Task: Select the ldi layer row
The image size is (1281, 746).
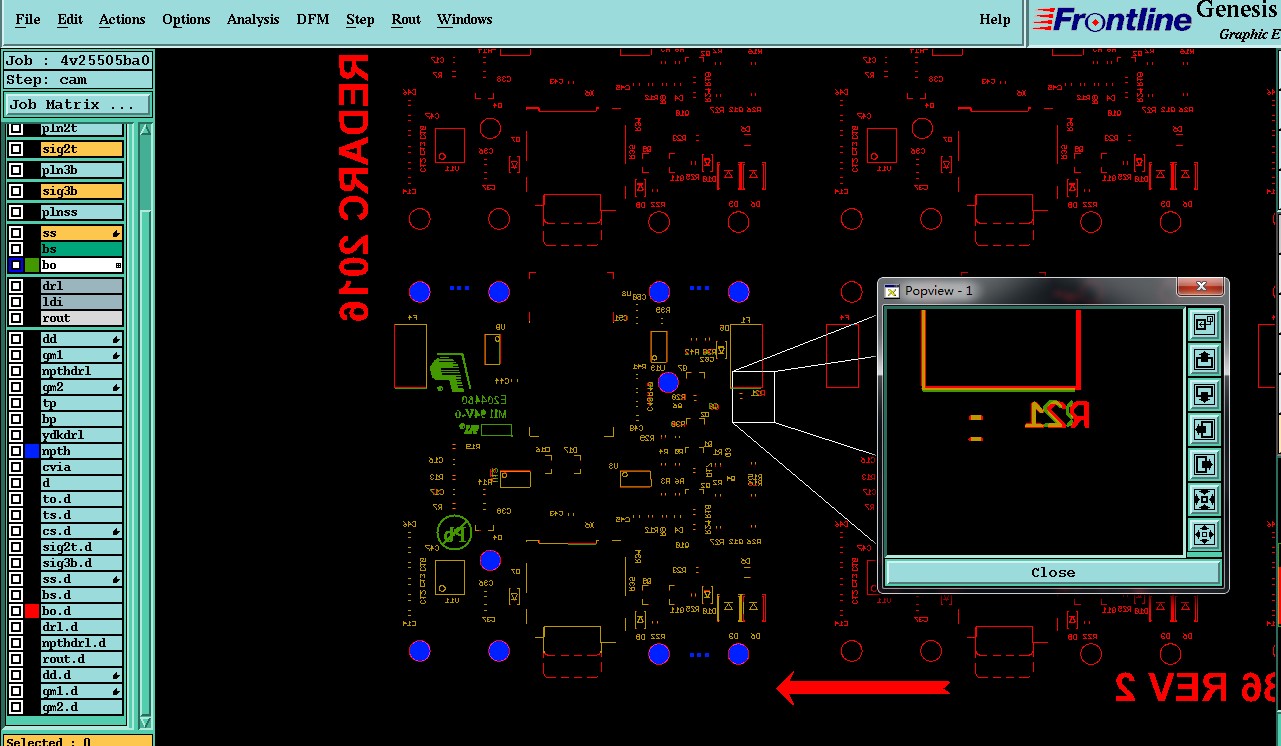Action: pos(81,302)
